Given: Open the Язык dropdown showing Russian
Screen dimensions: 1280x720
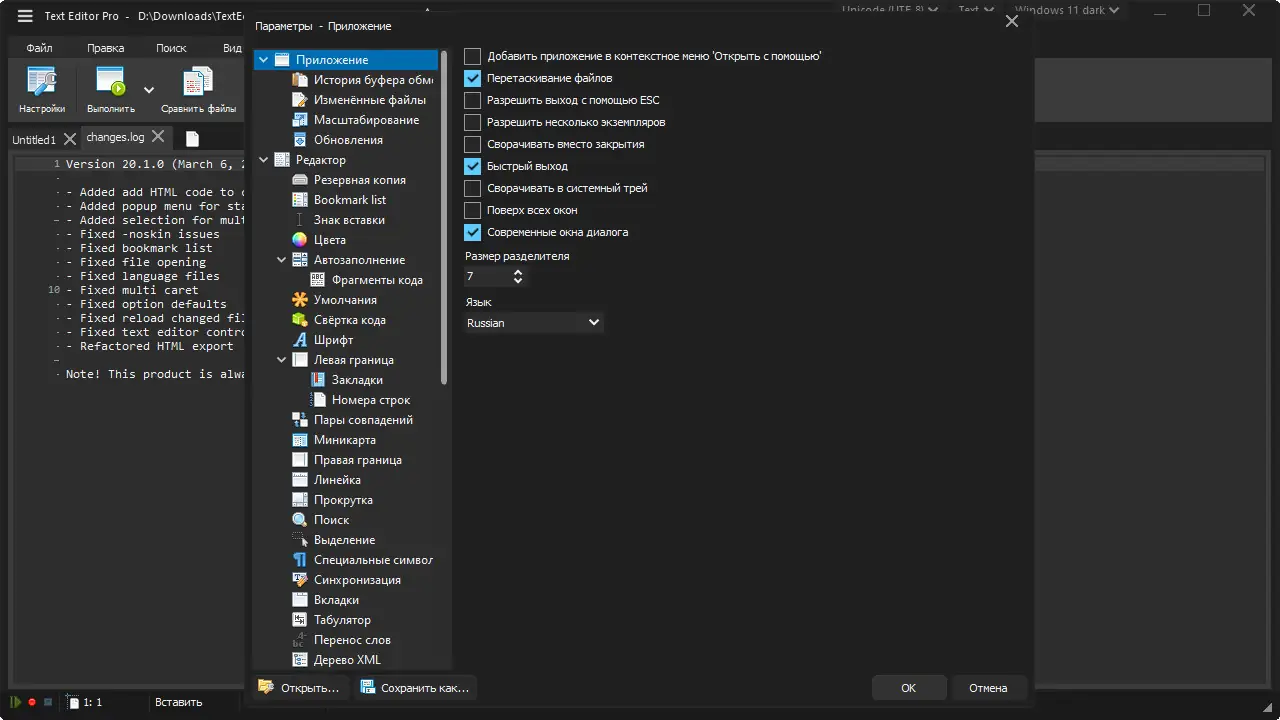Looking at the screenshot, I should [x=534, y=323].
